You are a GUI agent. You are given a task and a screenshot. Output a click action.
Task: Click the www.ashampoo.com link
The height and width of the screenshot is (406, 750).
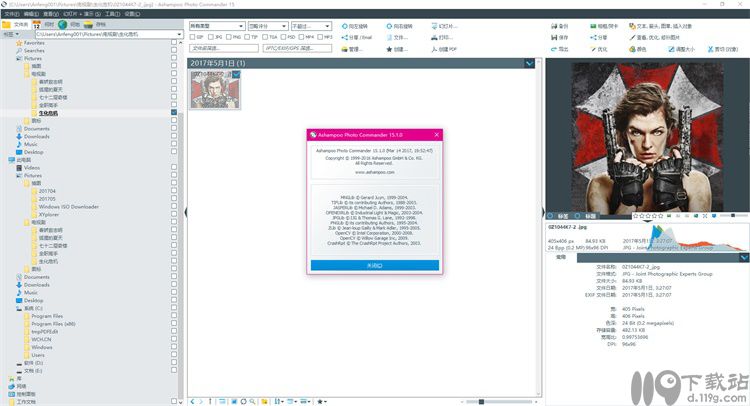tap(375, 172)
